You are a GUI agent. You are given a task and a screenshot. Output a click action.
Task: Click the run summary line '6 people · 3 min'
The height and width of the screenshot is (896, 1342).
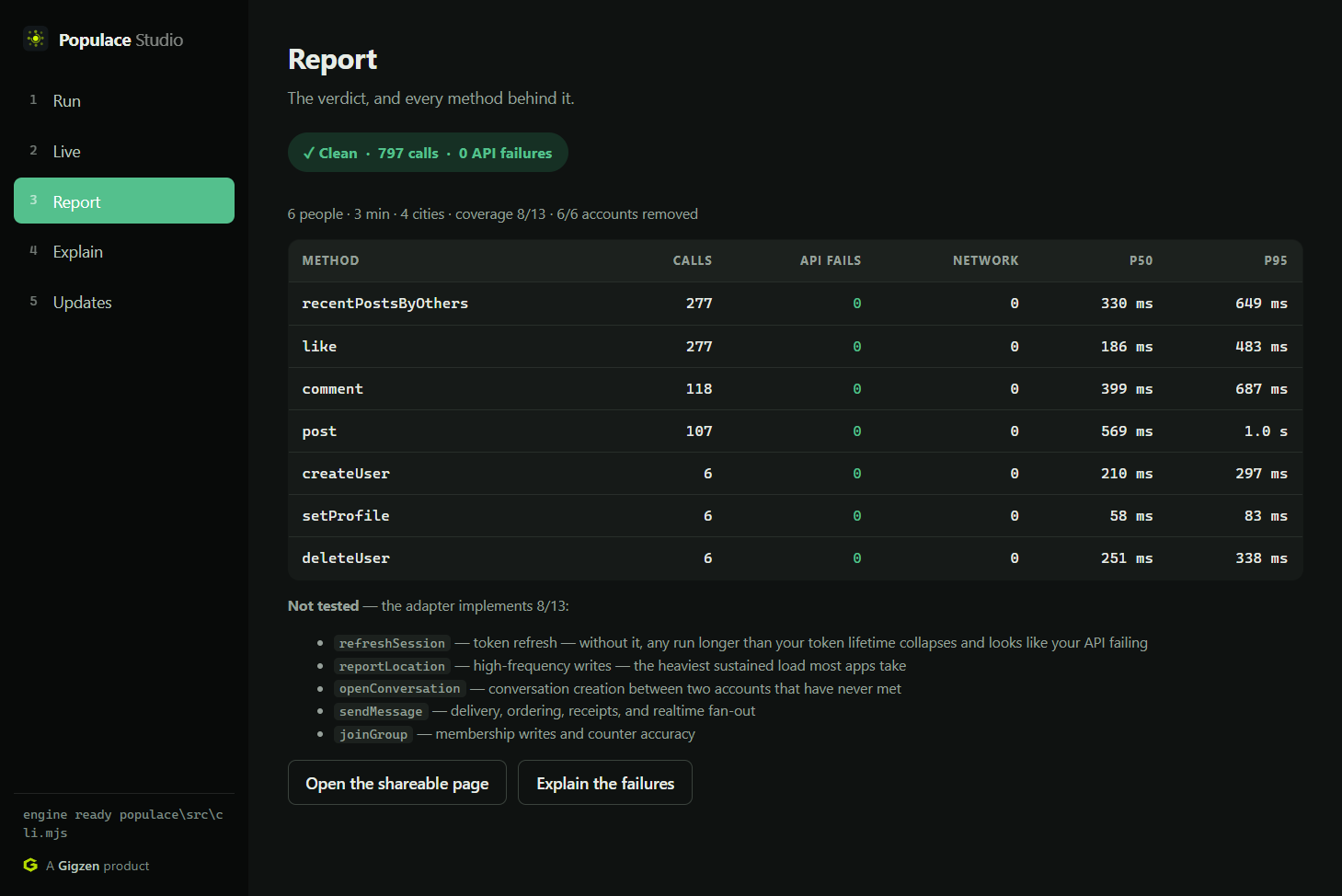coord(492,214)
